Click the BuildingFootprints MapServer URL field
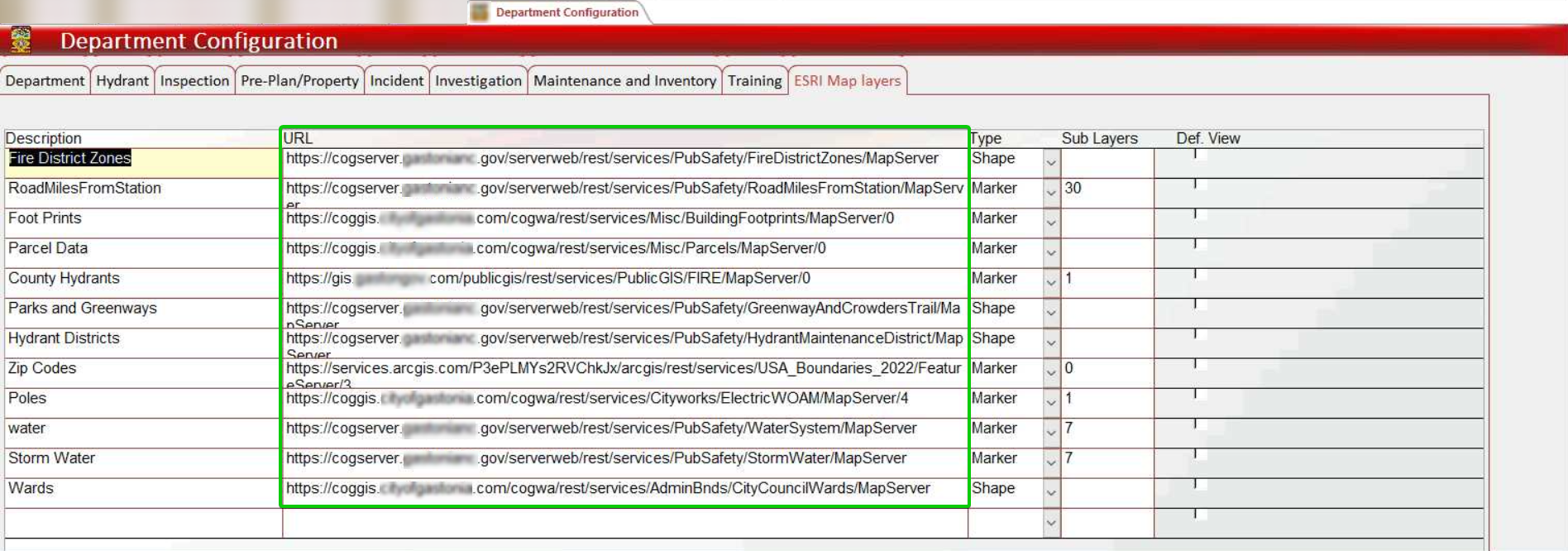The width and height of the screenshot is (1568, 551). [625, 223]
